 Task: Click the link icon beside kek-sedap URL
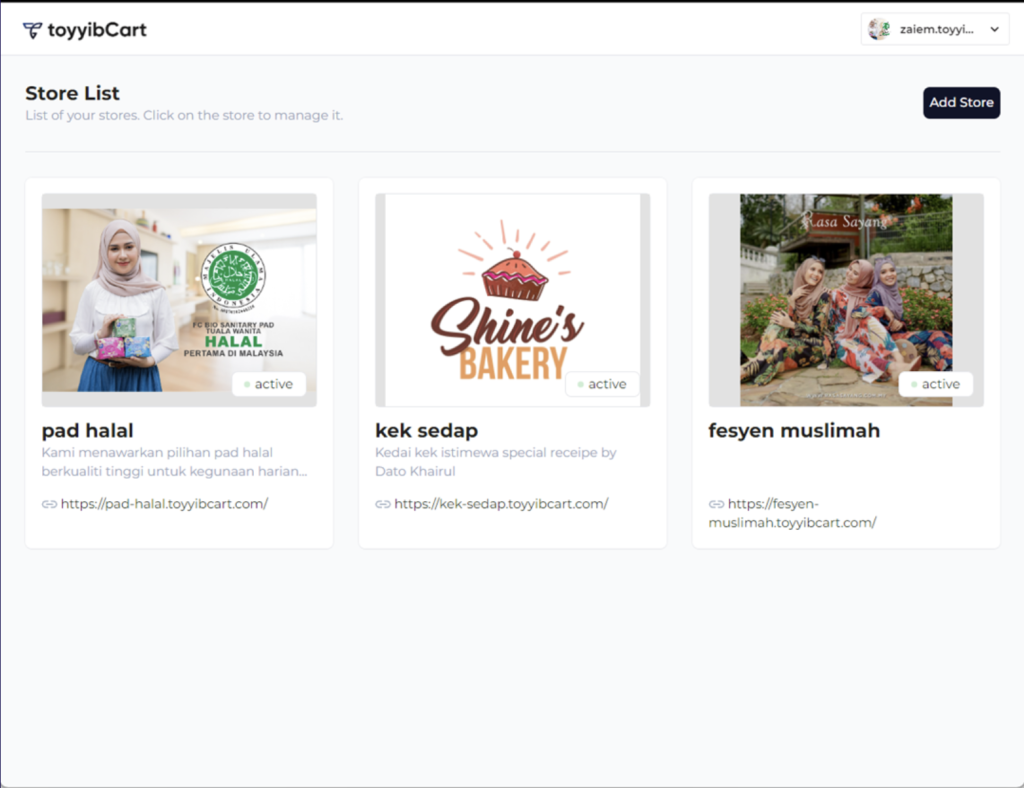383,504
